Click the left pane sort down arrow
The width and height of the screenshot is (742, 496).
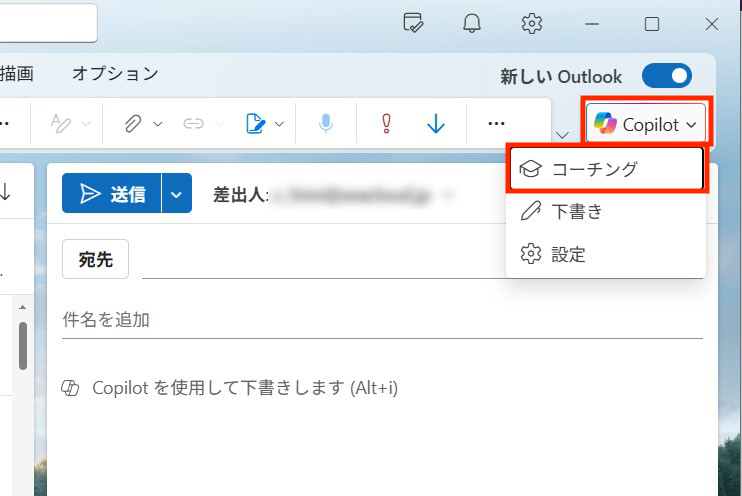click(x=5, y=192)
